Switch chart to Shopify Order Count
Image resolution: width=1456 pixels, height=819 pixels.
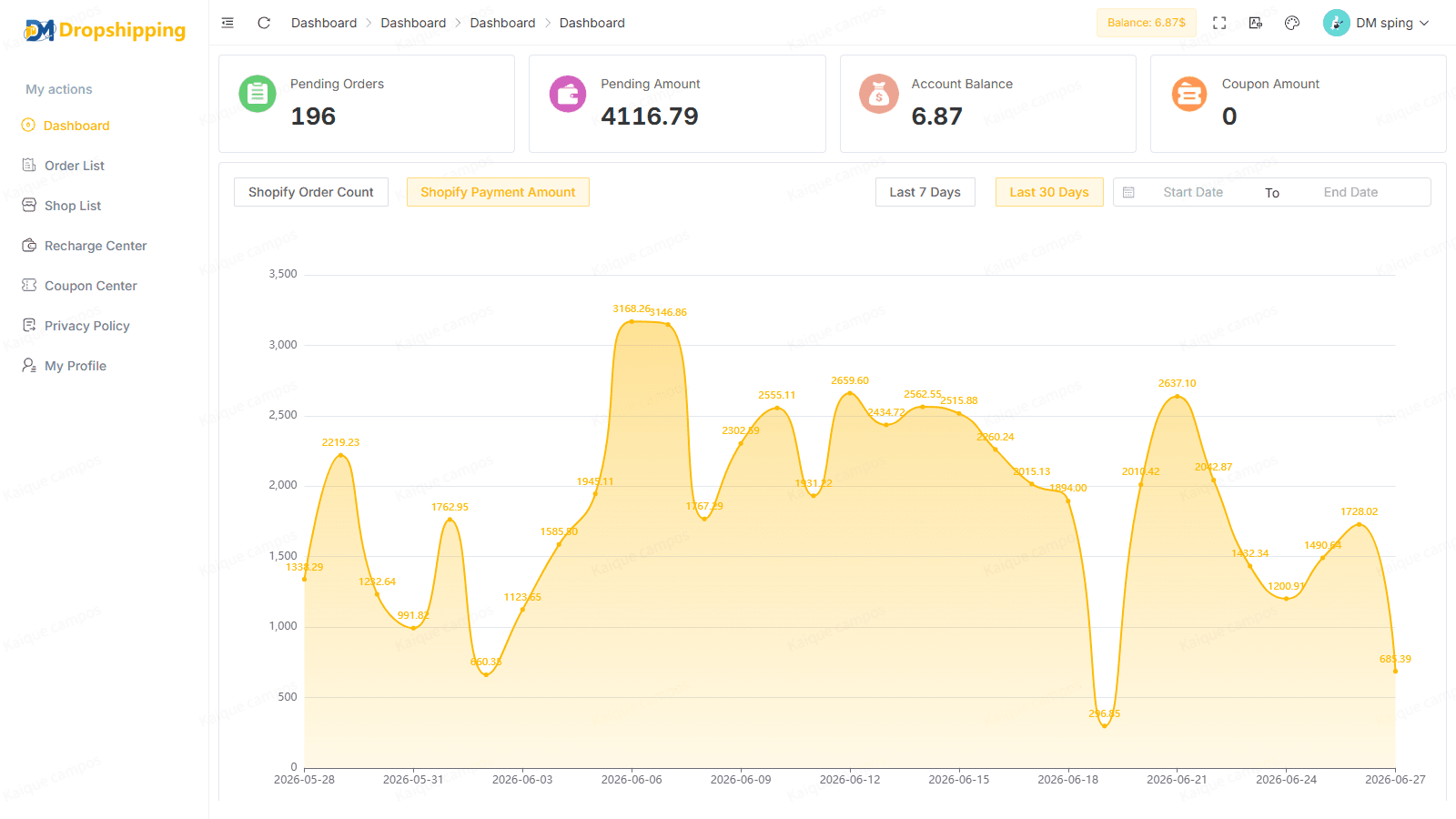tap(311, 192)
